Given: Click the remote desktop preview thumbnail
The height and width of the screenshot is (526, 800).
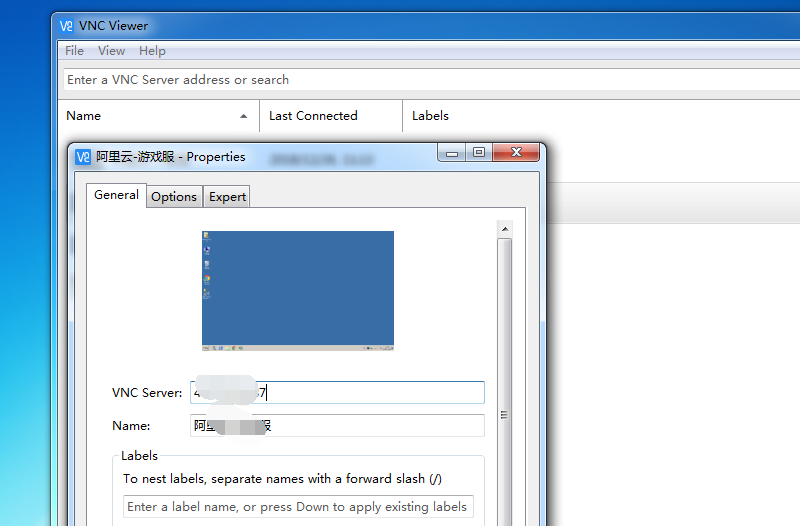Looking at the screenshot, I should 298,291.
